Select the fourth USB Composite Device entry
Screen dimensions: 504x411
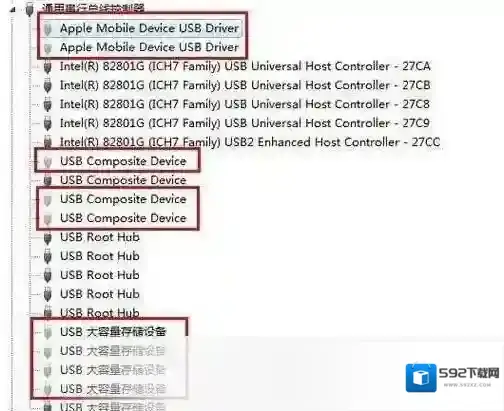click(123, 218)
